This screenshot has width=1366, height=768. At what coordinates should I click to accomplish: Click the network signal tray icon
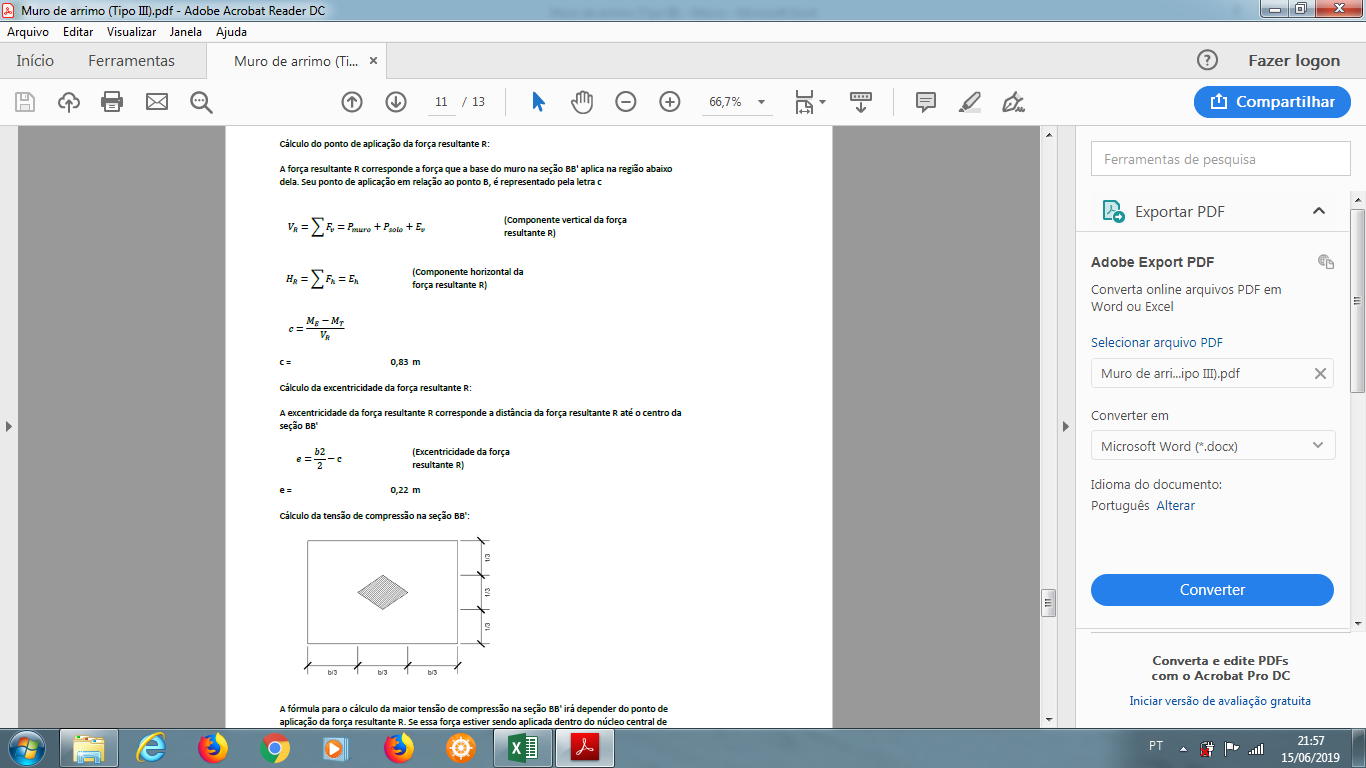(1256, 748)
